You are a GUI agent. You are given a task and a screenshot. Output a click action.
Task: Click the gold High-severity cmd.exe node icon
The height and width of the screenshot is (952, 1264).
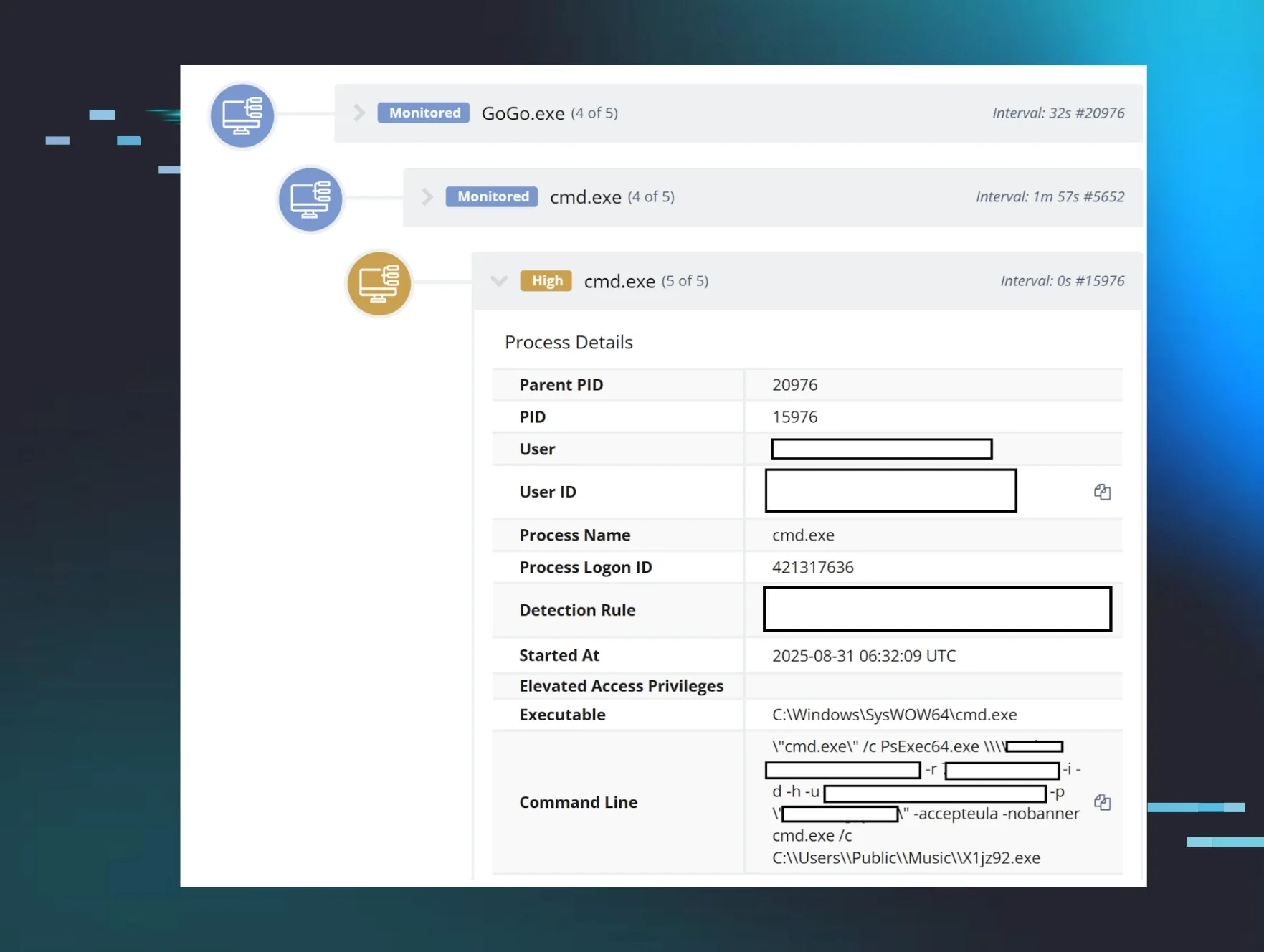(379, 283)
